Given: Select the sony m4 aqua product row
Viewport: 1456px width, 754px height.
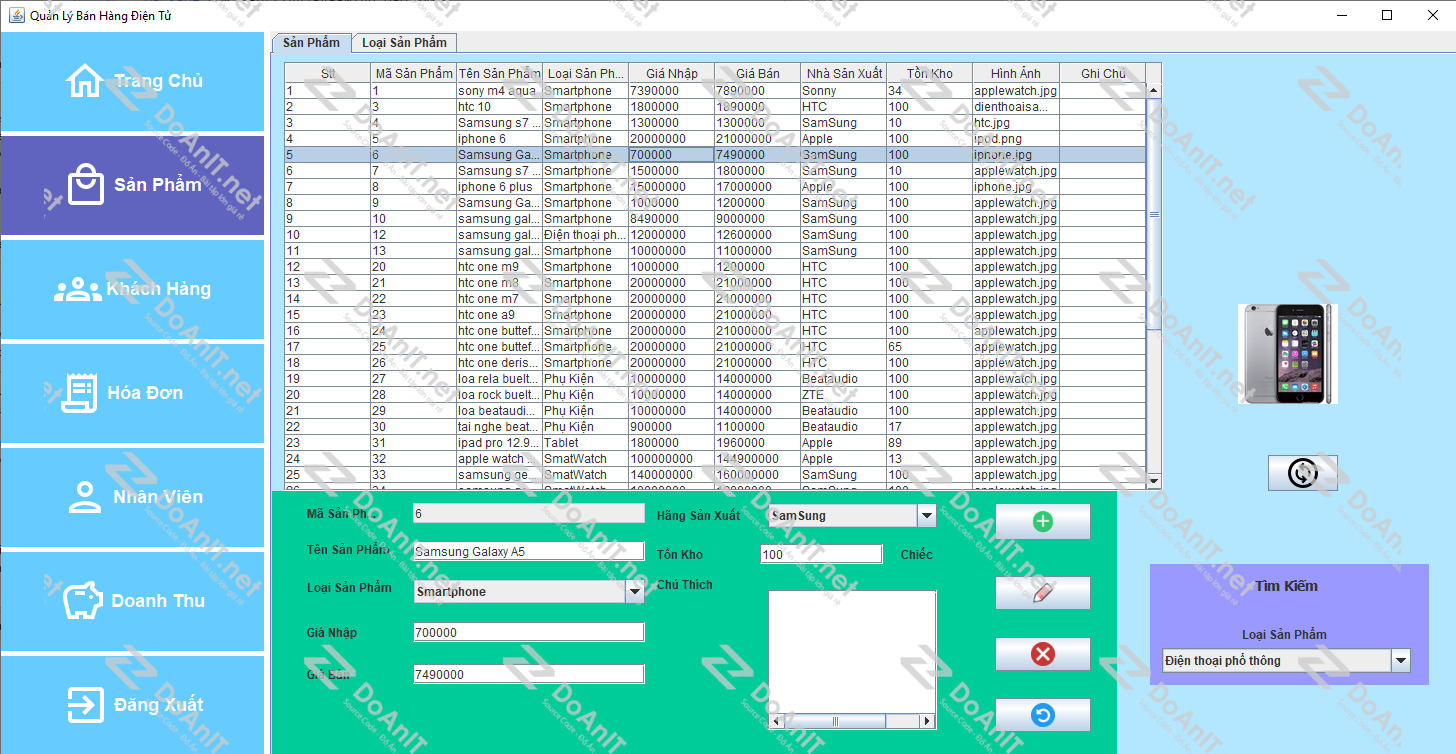Looking at the screenshot, I should (715, 91).
